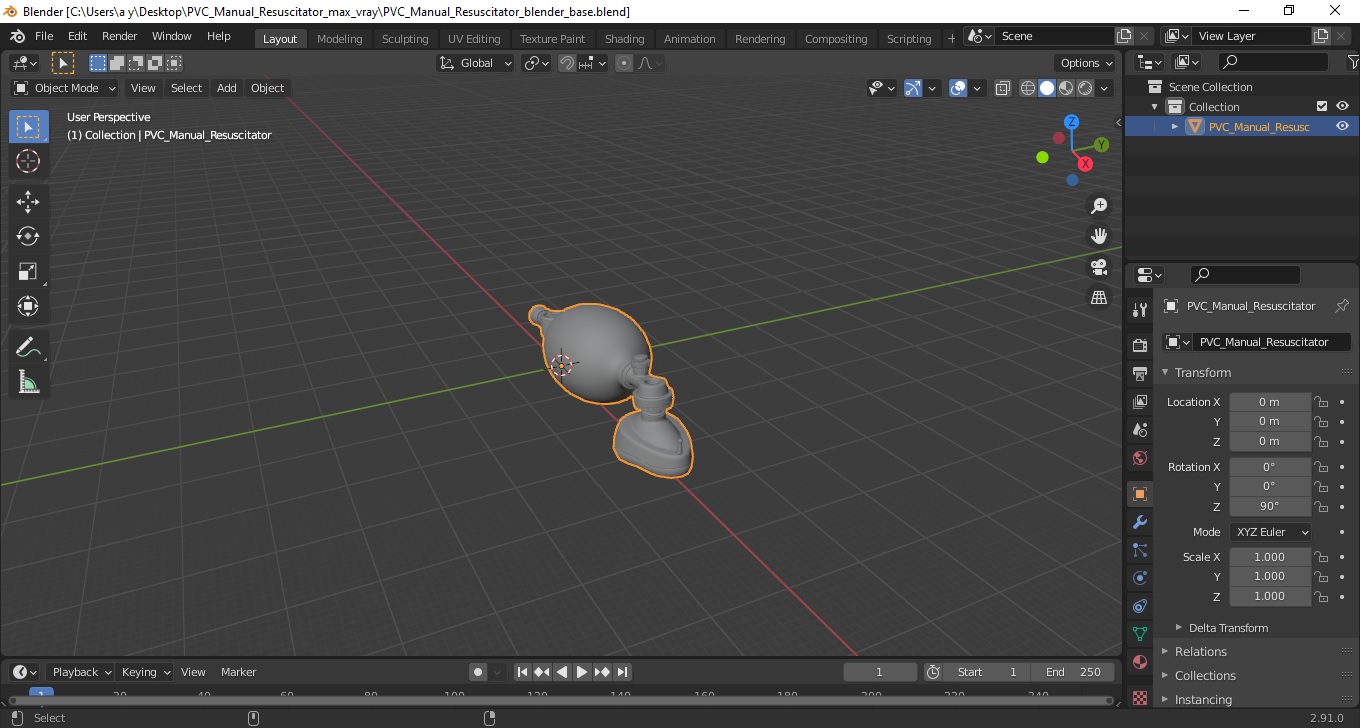Pin the properties editor context
This screenshot has height=728, width=1360.
point(1342,306)
